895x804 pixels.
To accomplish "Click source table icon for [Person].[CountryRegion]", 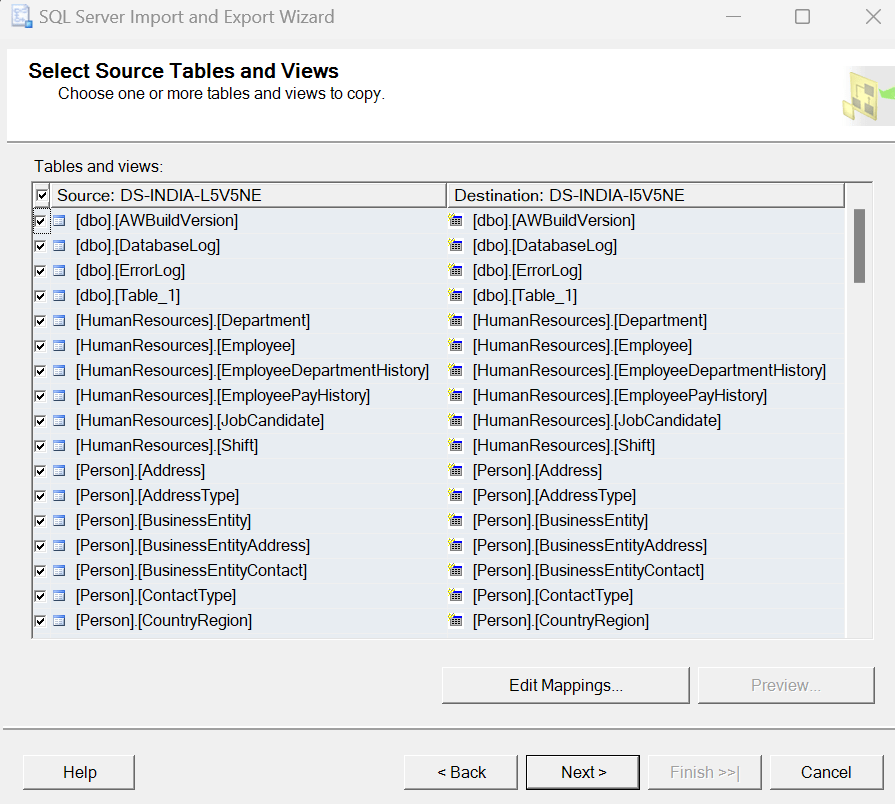I will (59, 621).
